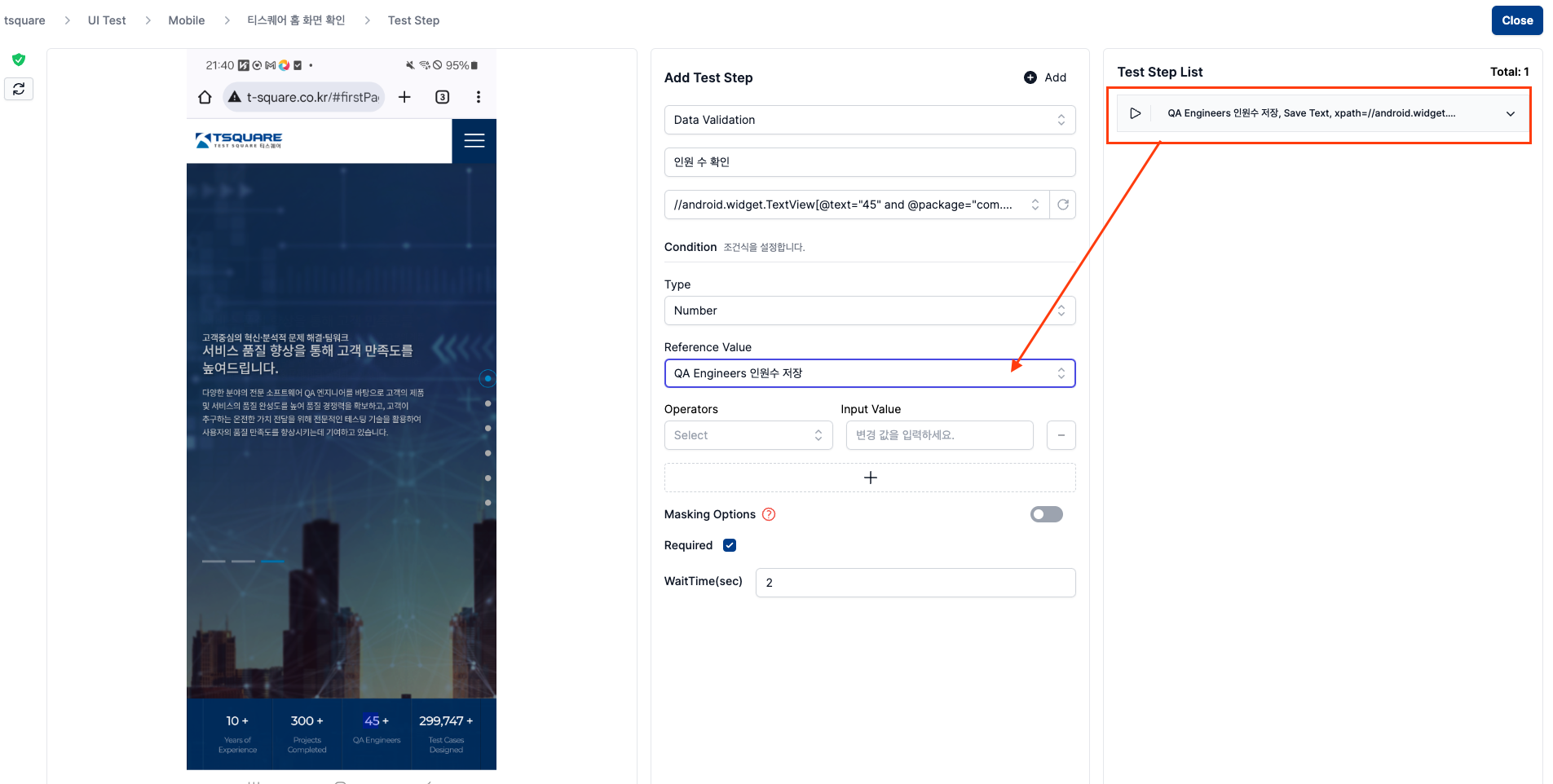Open the TSQUARE site hamburger menu
The height and width of the screenshot is (784, 1553).
click(x=474, y=141)
